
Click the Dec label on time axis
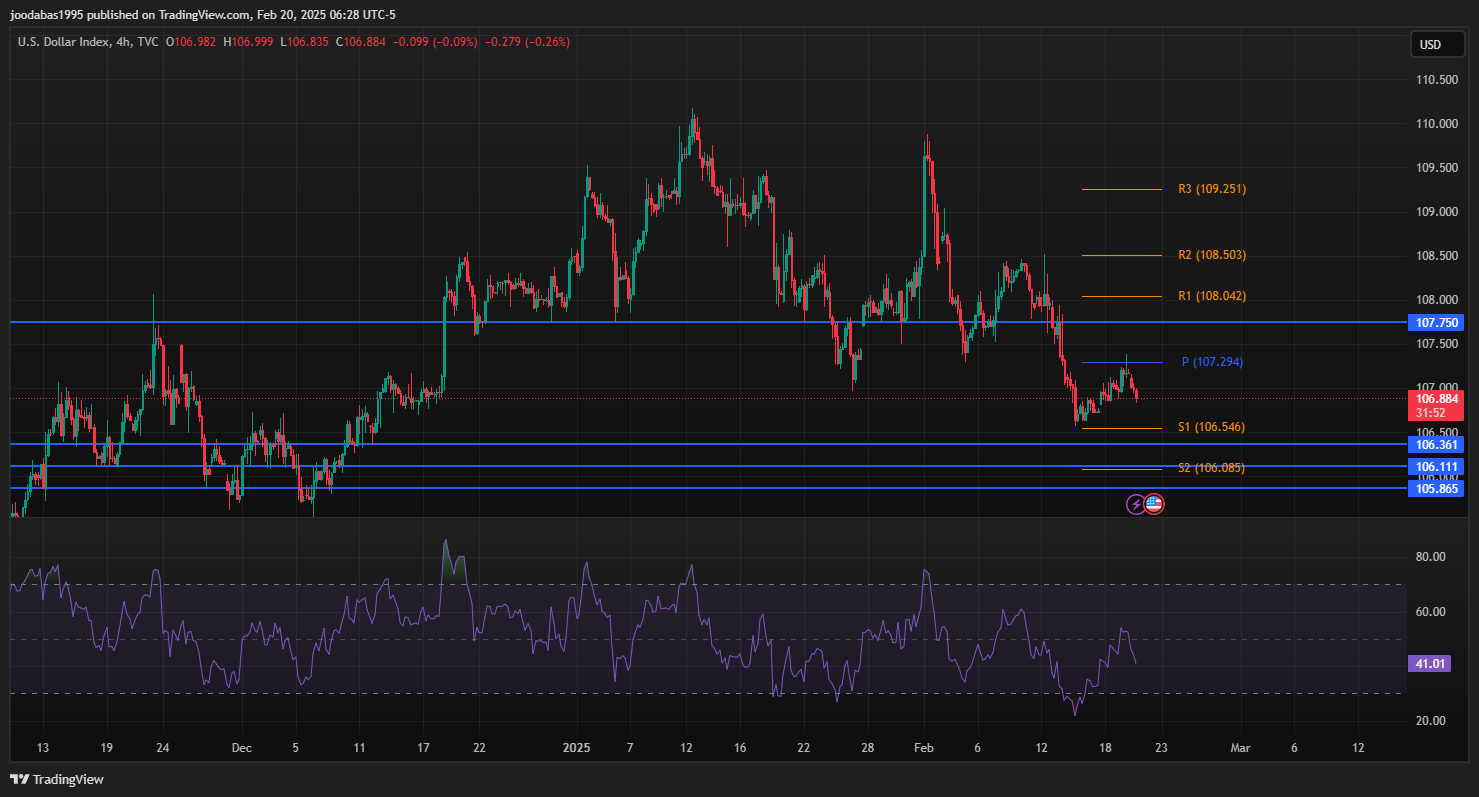(x=241, y=748)
